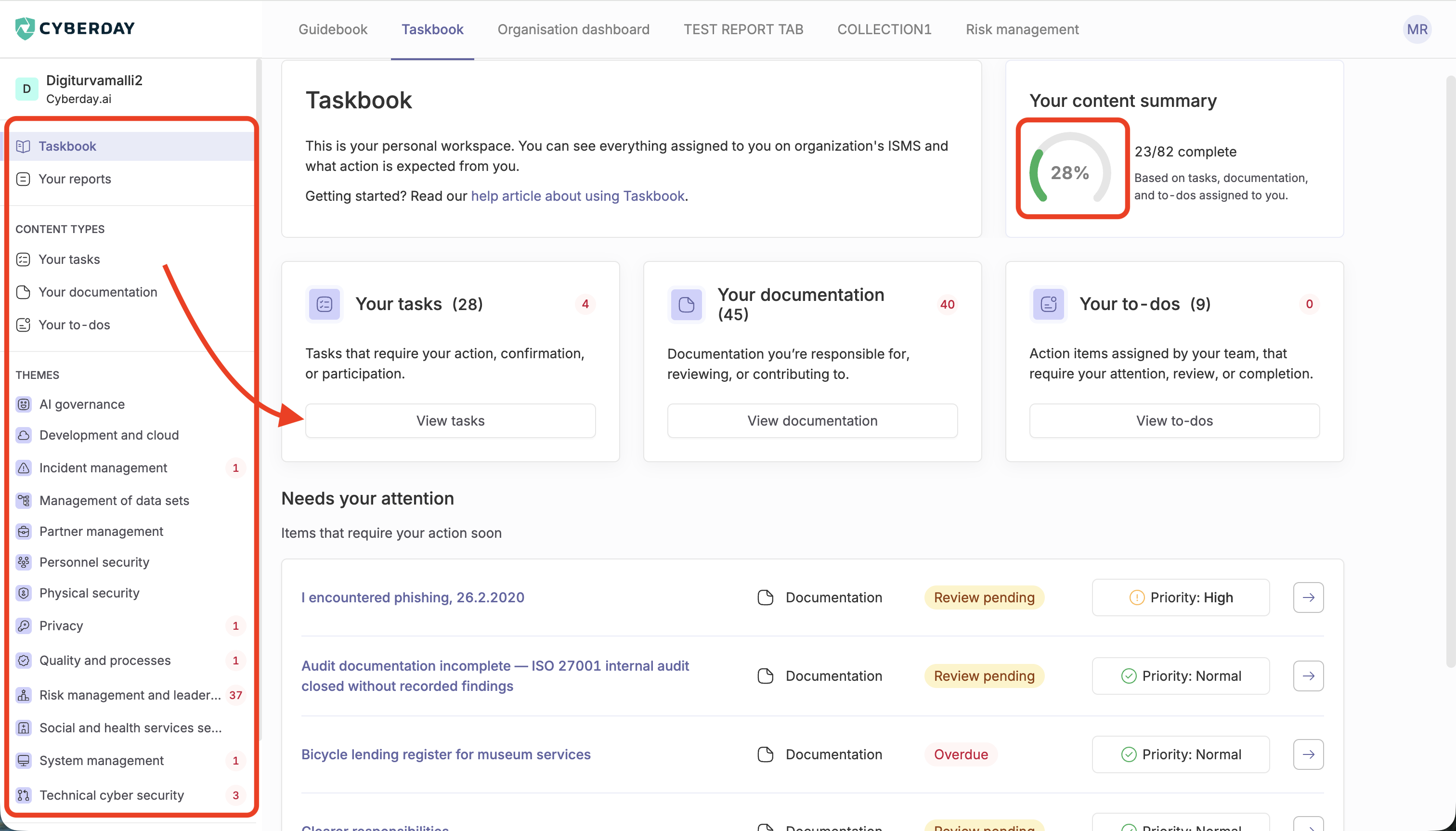Switch to the Guidebook tab
The height and width of the screenshot is (831, 1456).
pos(333,29)
